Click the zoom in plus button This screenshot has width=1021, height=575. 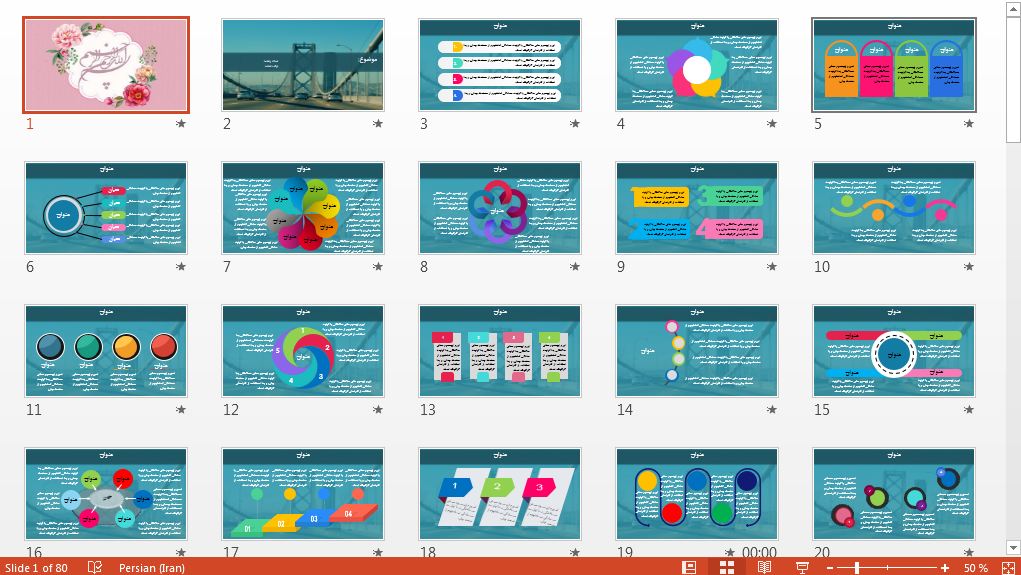(x=945, y=567)
